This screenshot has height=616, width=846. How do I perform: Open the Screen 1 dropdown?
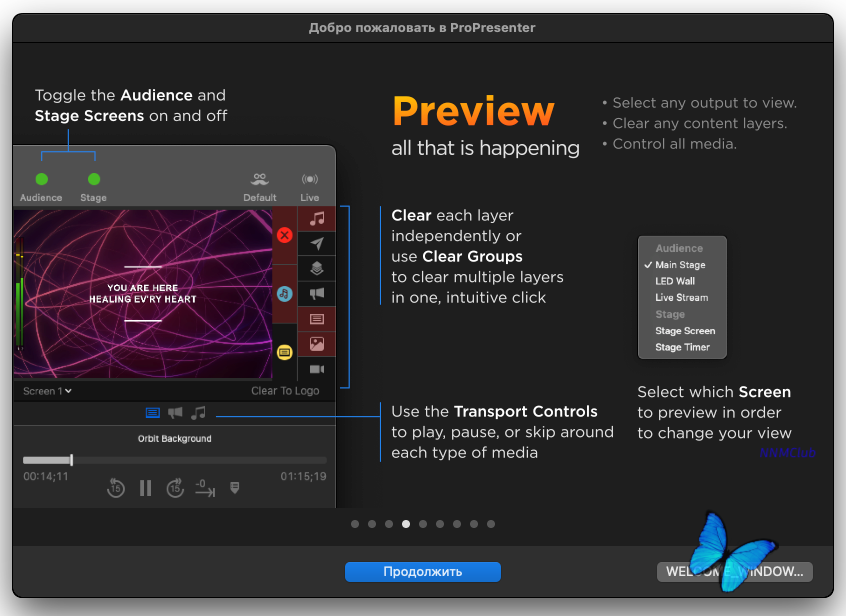point(47,391)
